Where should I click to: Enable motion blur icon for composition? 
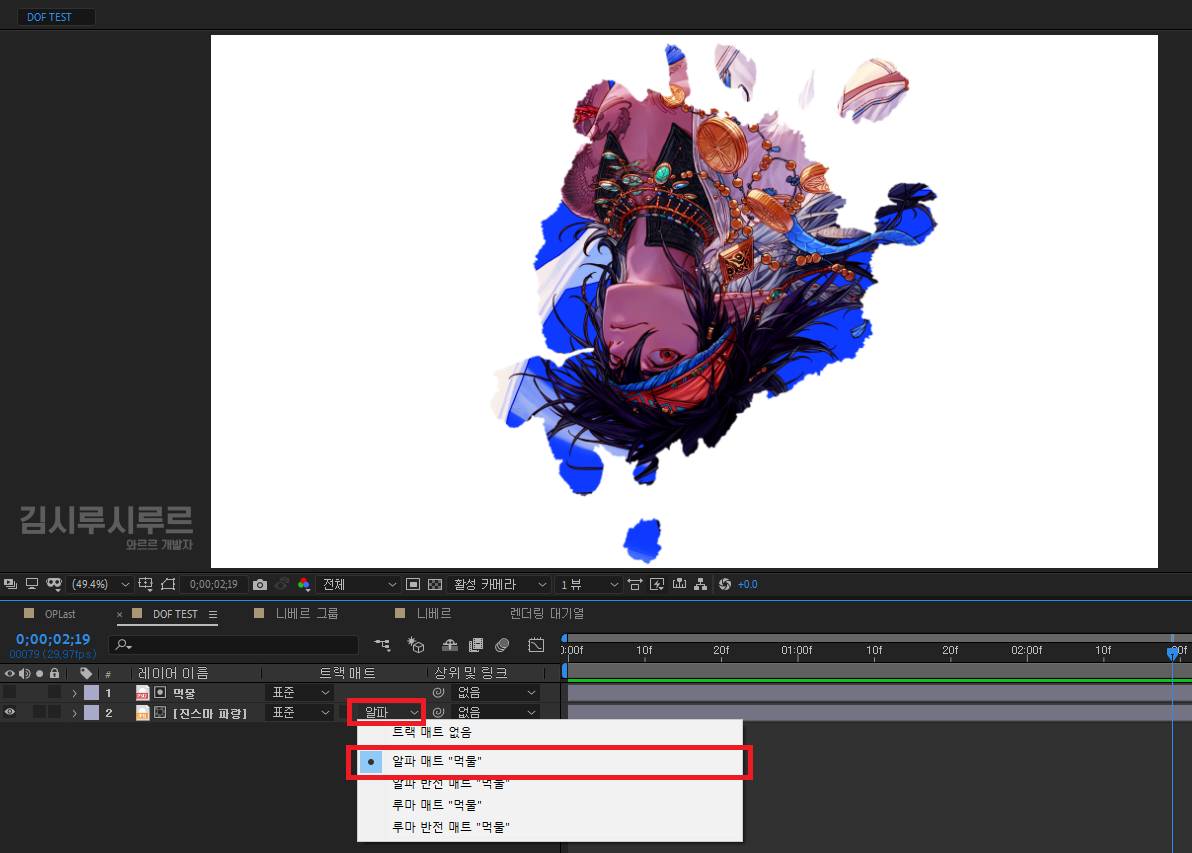click(x=502, y=645)
